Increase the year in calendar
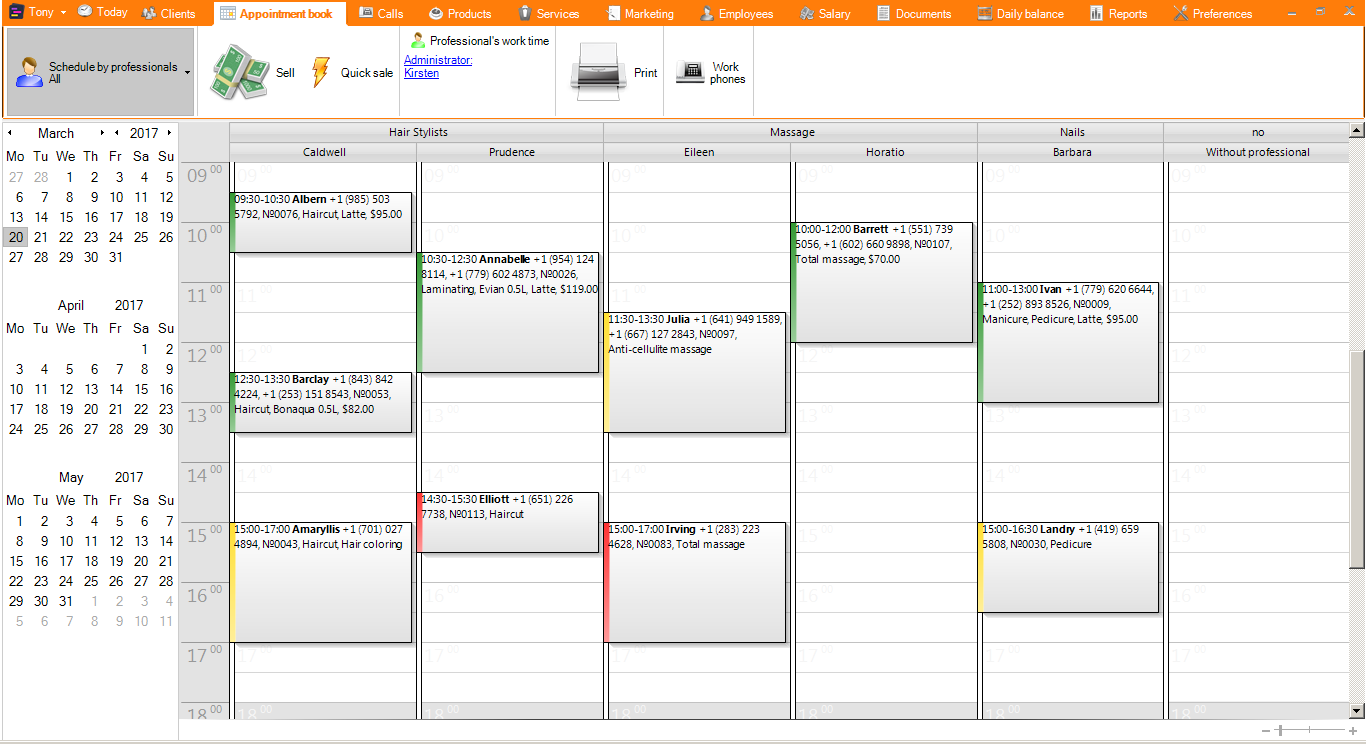Screen dimensions: 1366x744 [170, 133]
